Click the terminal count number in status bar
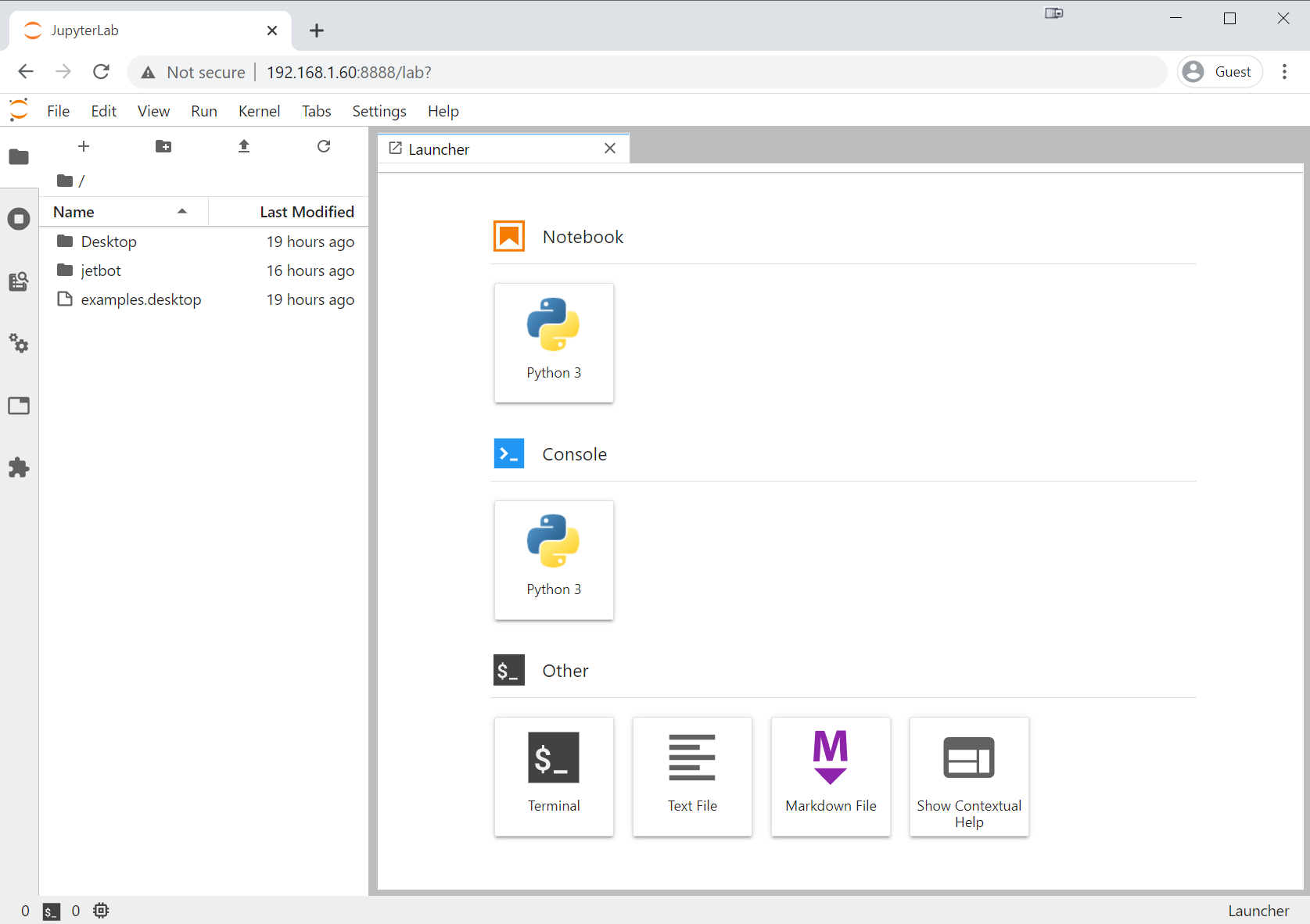The height and width of the screenshot is (924, 1310). 26,911
